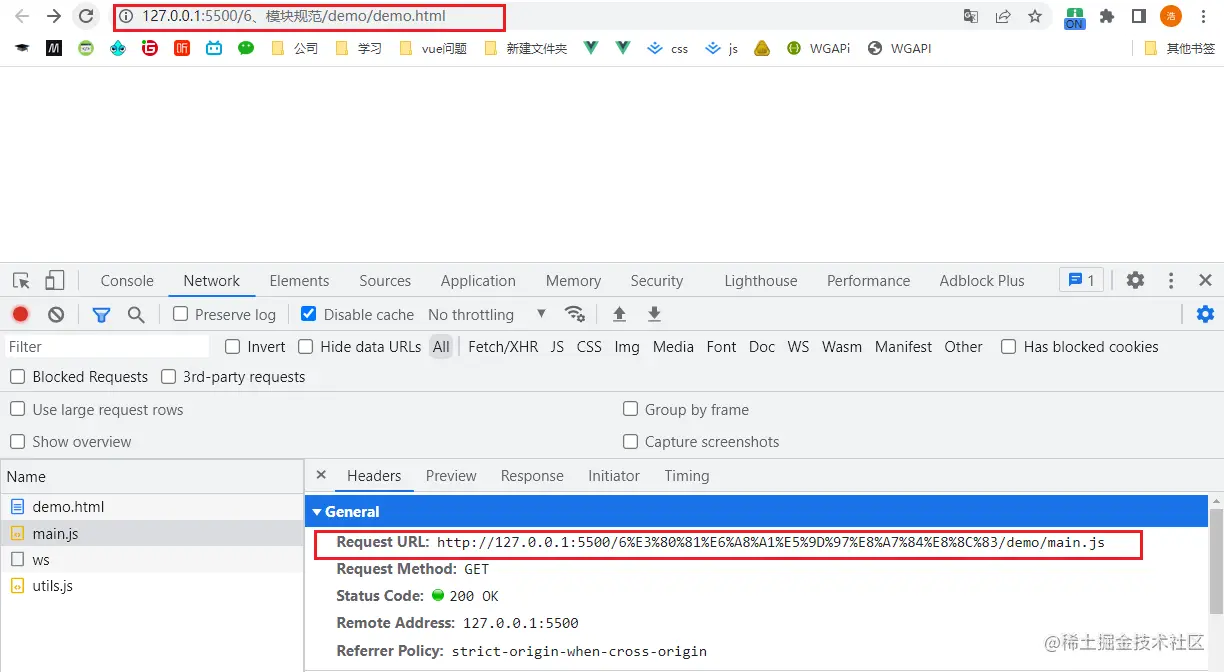Open the translate page icon in address bar

pos(971,16)
